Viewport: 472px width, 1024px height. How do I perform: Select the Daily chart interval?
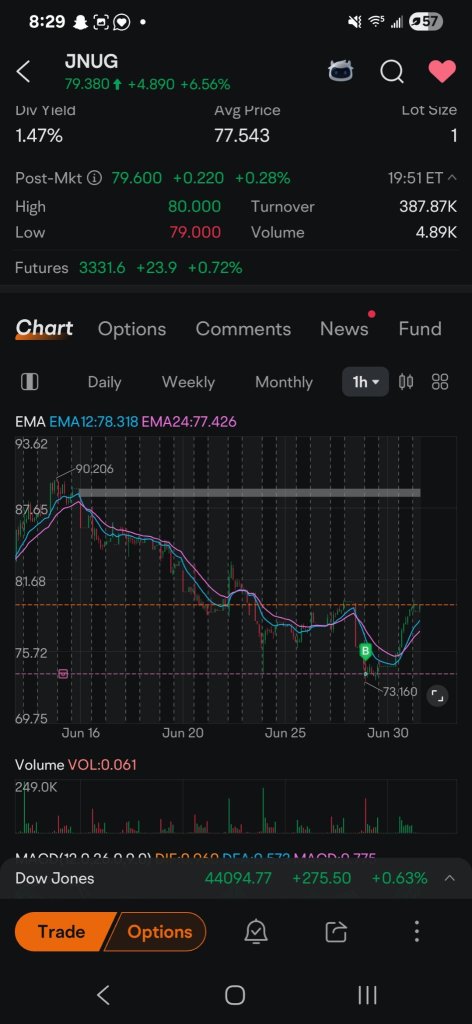[x=104, y=382]
